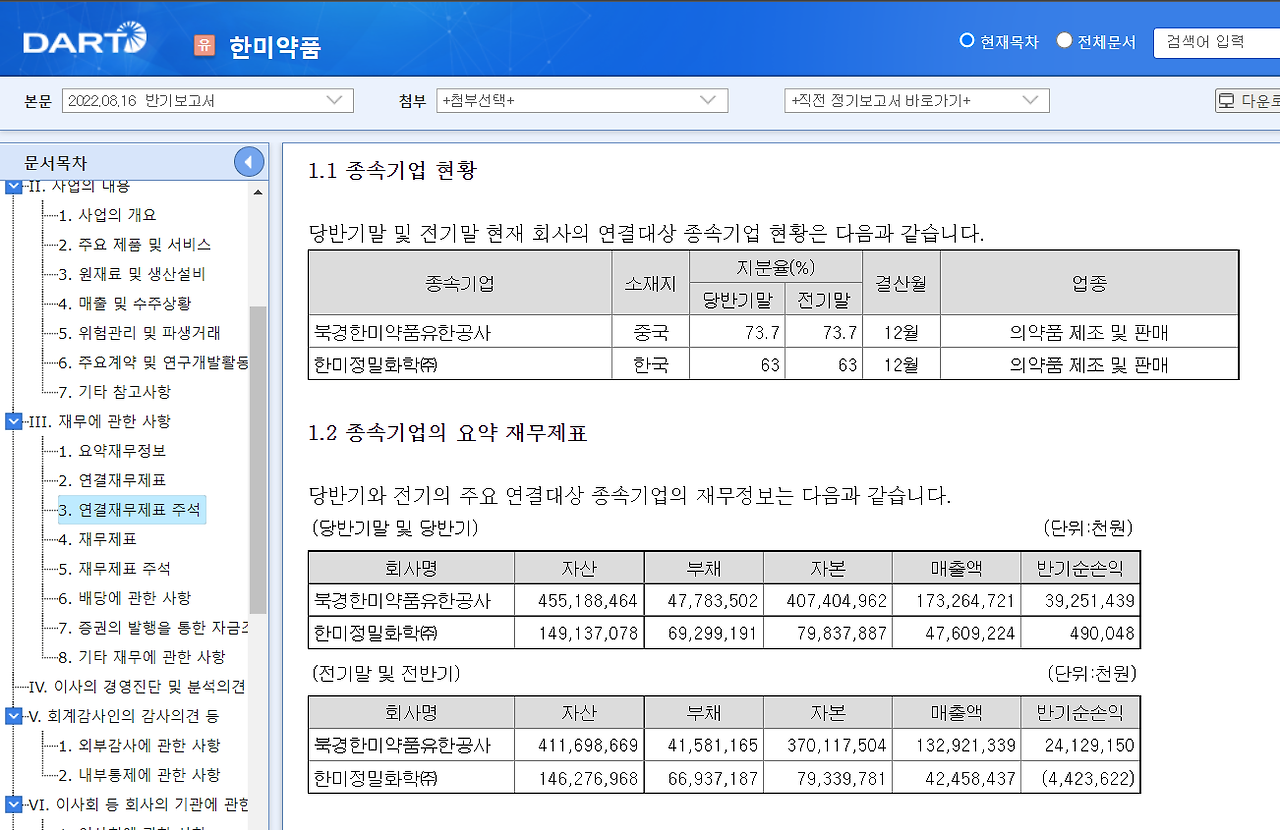This screenshot has width=1280, height=830.
Task: Select III. 재무에 관한 사항 label
Action: pos(100,421)
